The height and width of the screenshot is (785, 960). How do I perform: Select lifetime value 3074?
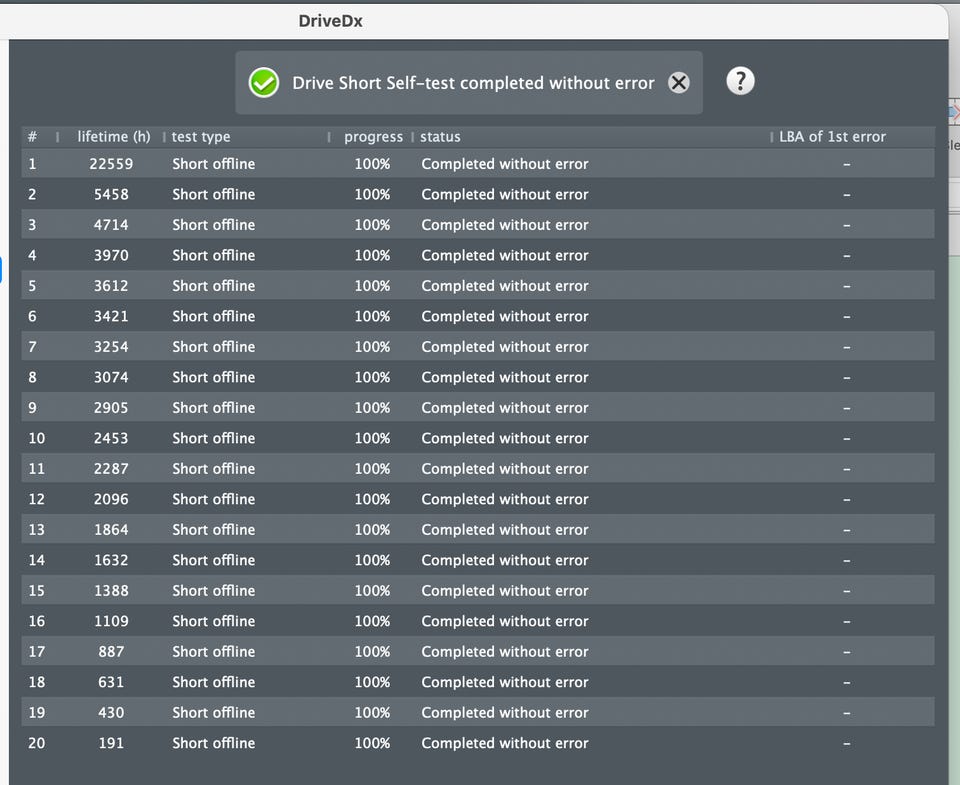click(111, 378)
